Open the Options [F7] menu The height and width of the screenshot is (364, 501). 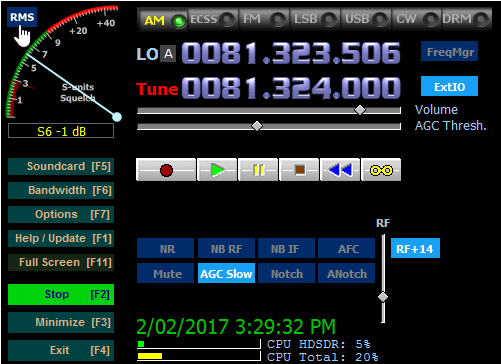[61, 214]
